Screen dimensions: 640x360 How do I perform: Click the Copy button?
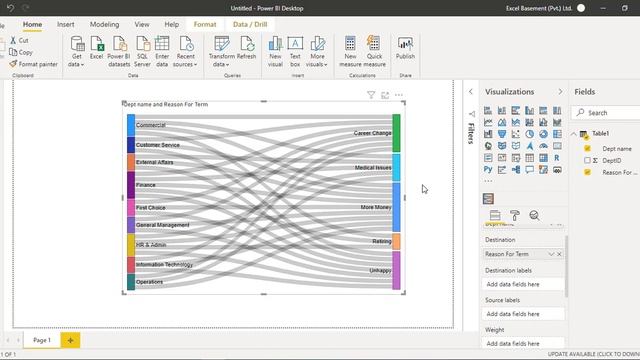21,52
